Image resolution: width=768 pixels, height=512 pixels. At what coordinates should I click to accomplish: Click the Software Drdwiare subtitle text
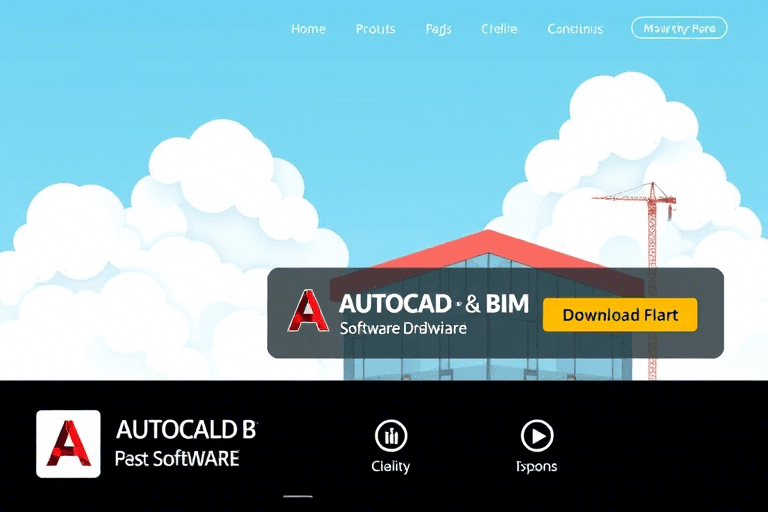coord(403,328)
